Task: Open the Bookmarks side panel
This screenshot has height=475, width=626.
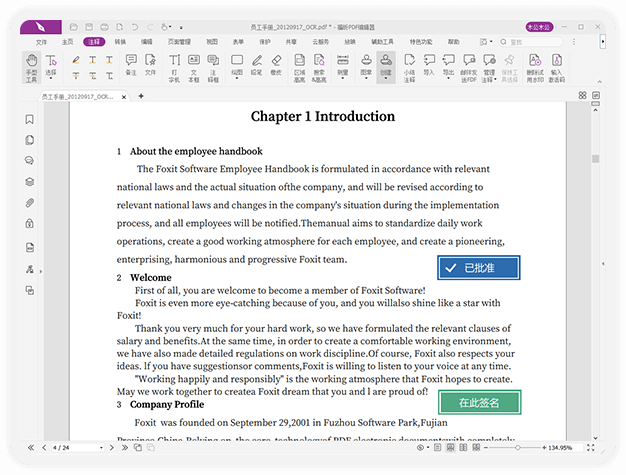Action: click(x=30, y=119)
